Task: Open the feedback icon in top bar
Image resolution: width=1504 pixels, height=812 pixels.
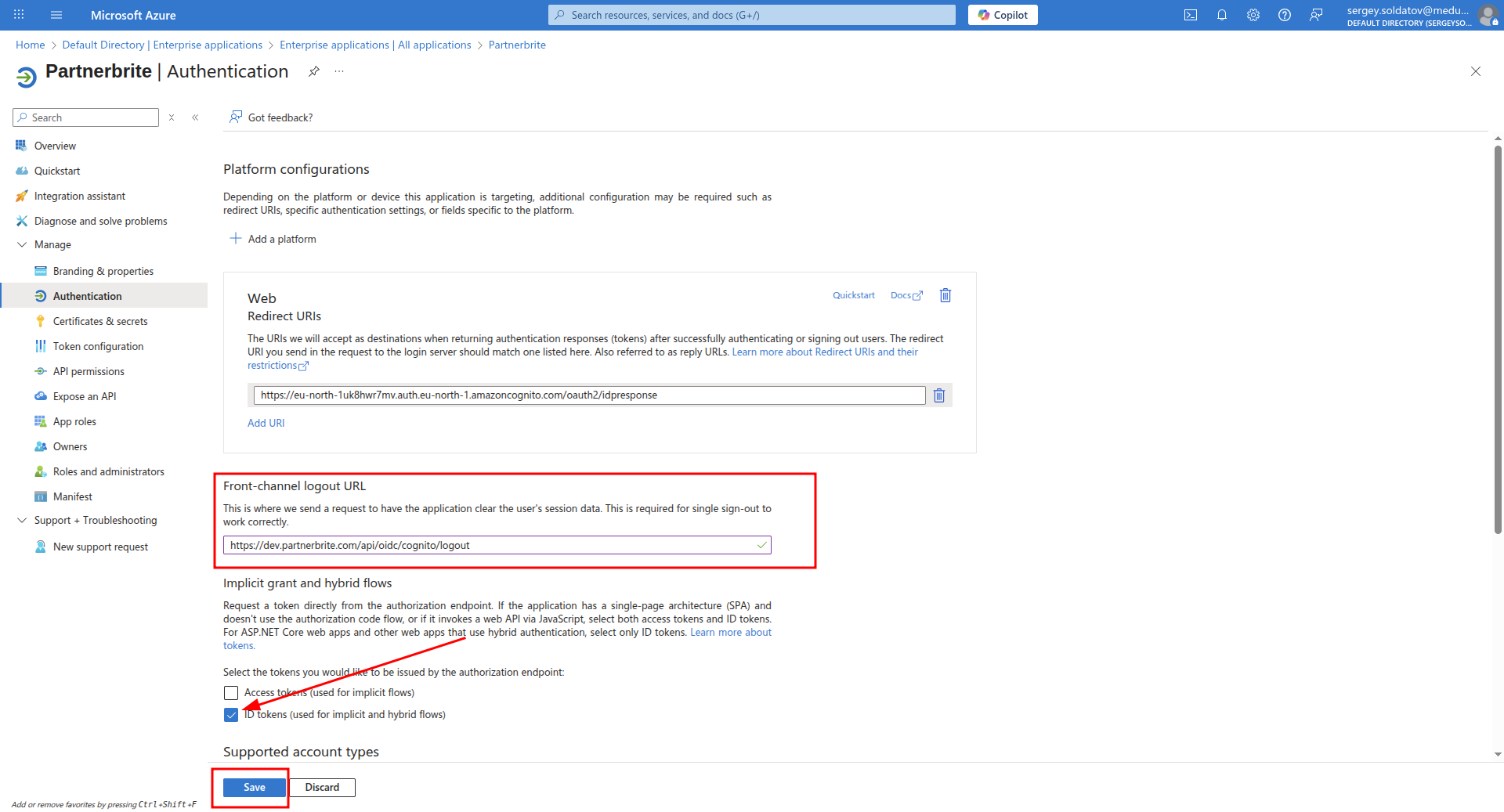Action: pos(1316,15)
